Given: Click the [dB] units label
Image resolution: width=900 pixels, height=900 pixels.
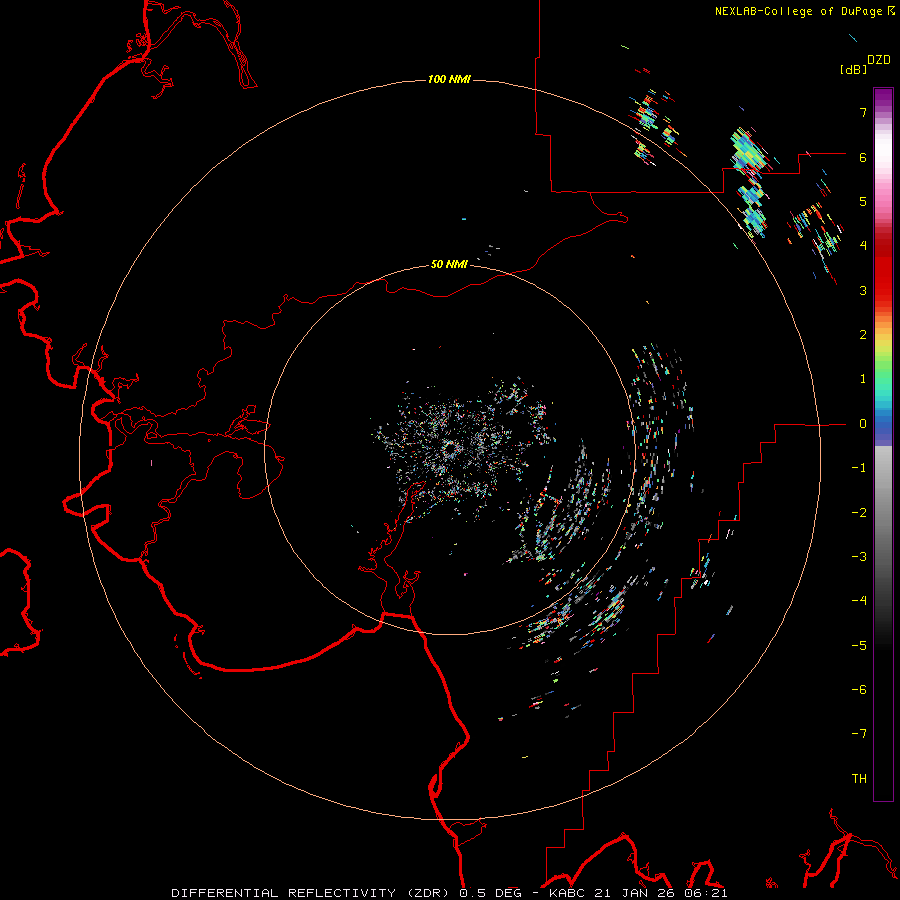Looking at the screenshot, I should tap(853, 69).
